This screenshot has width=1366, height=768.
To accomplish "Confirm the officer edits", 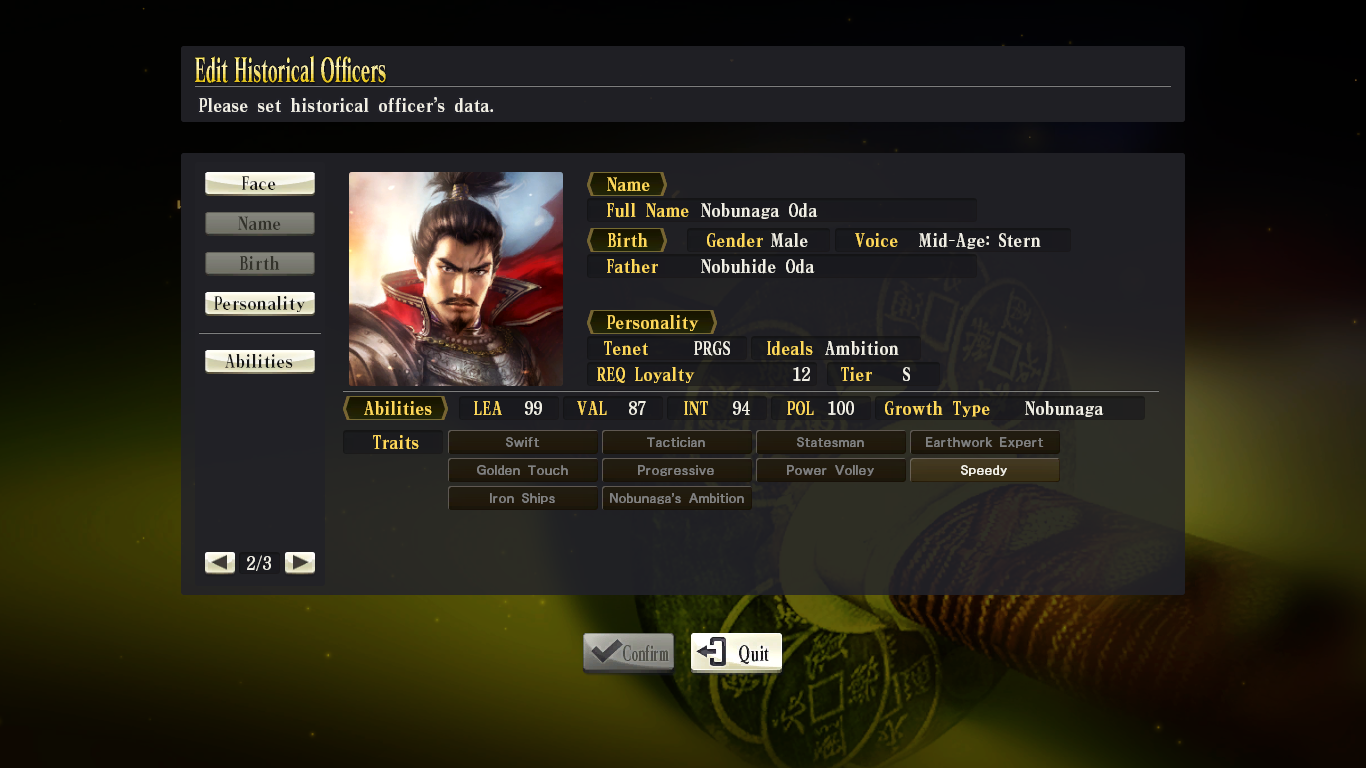I will [628, 653].
